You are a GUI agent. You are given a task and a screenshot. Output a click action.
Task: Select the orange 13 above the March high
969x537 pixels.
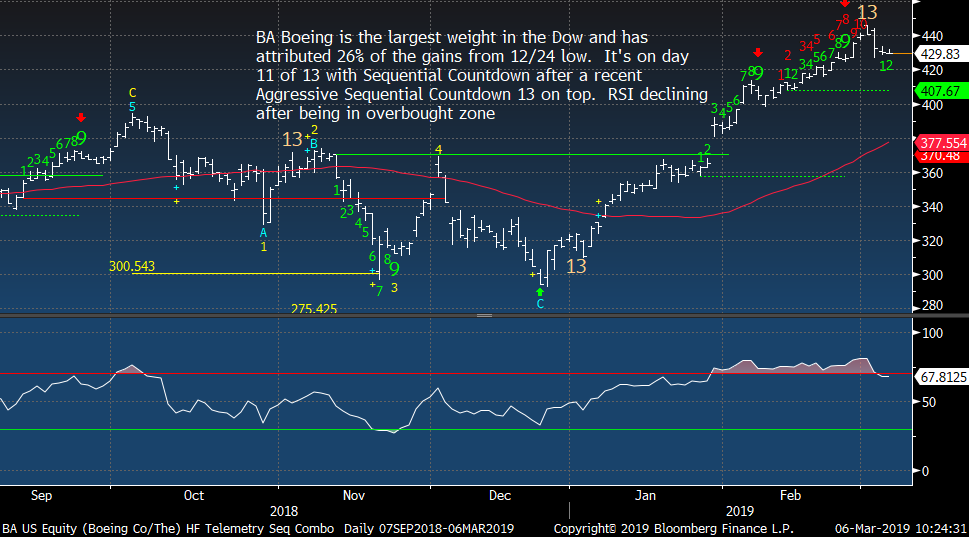tap(867, 12)
